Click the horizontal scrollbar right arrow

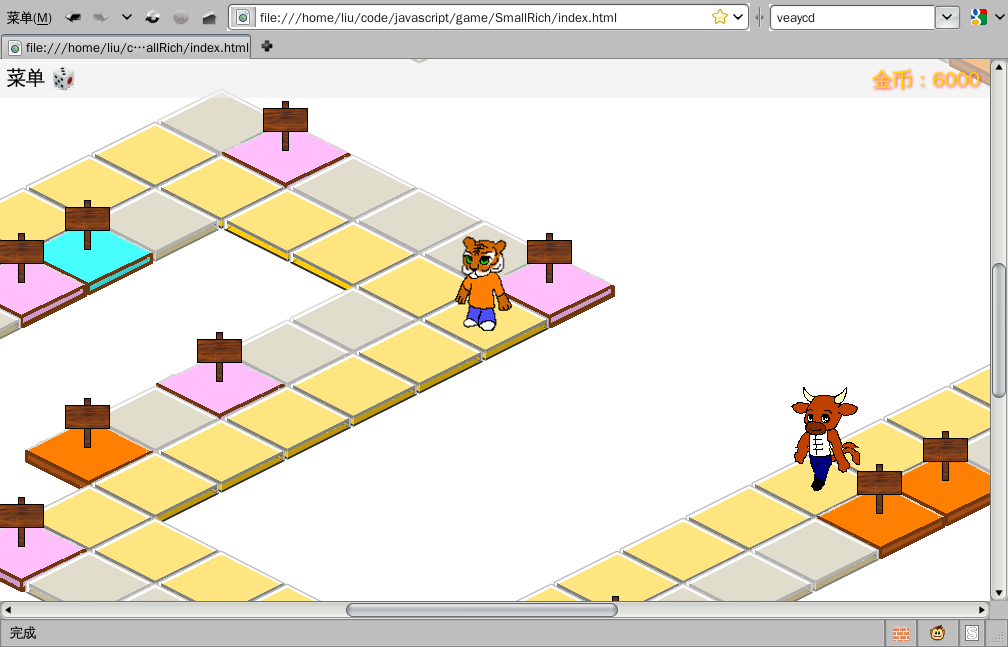[x=983, y=610]
